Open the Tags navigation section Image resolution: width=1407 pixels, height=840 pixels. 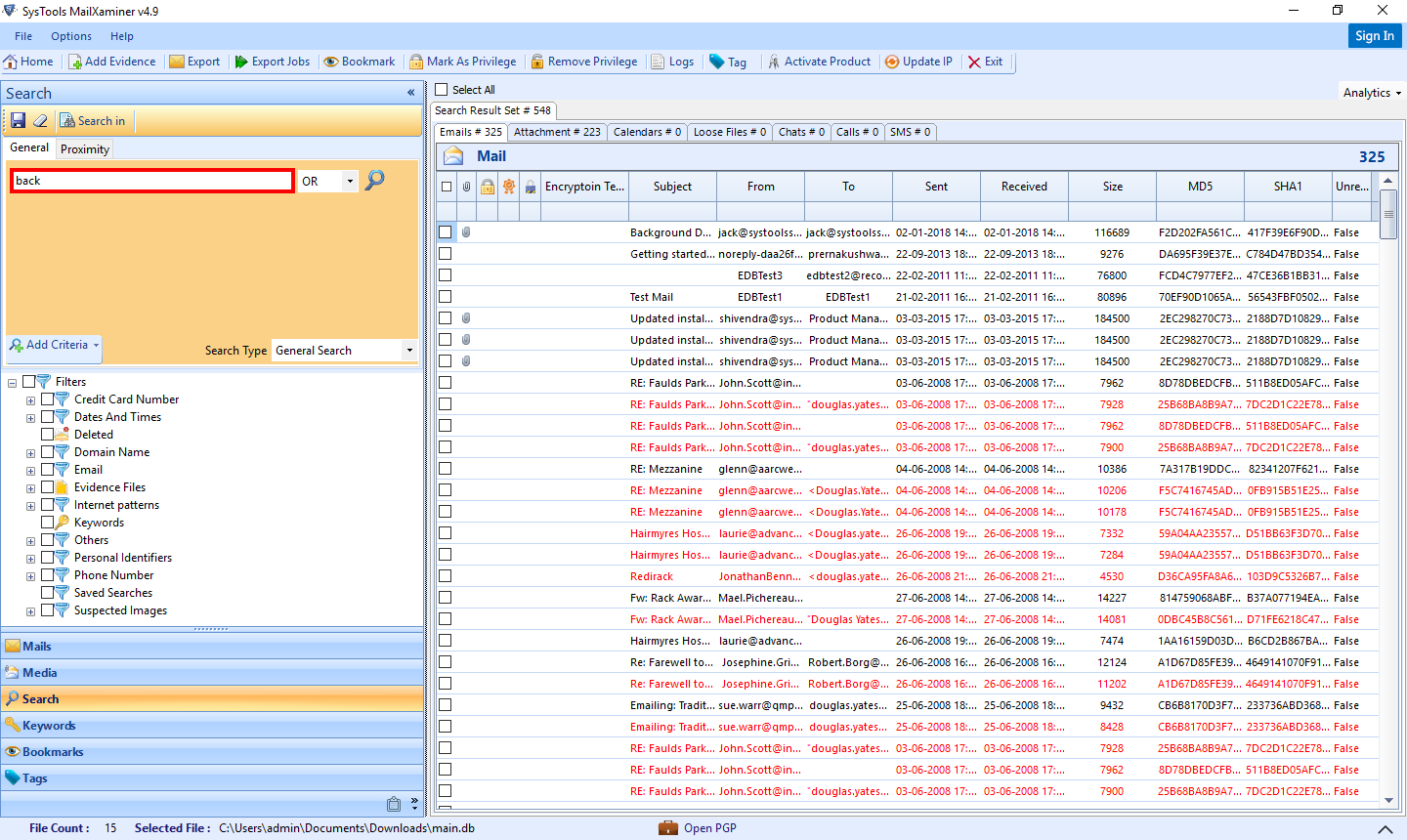212,778
